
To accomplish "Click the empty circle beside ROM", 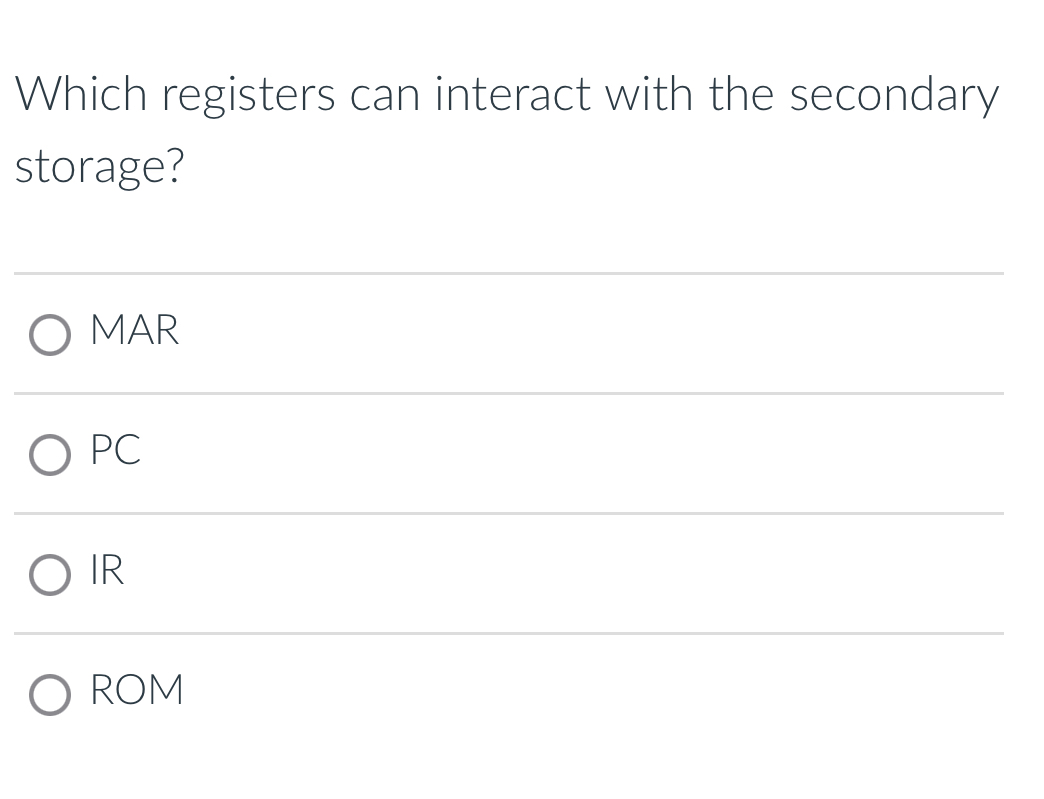I will pos(48,694).
